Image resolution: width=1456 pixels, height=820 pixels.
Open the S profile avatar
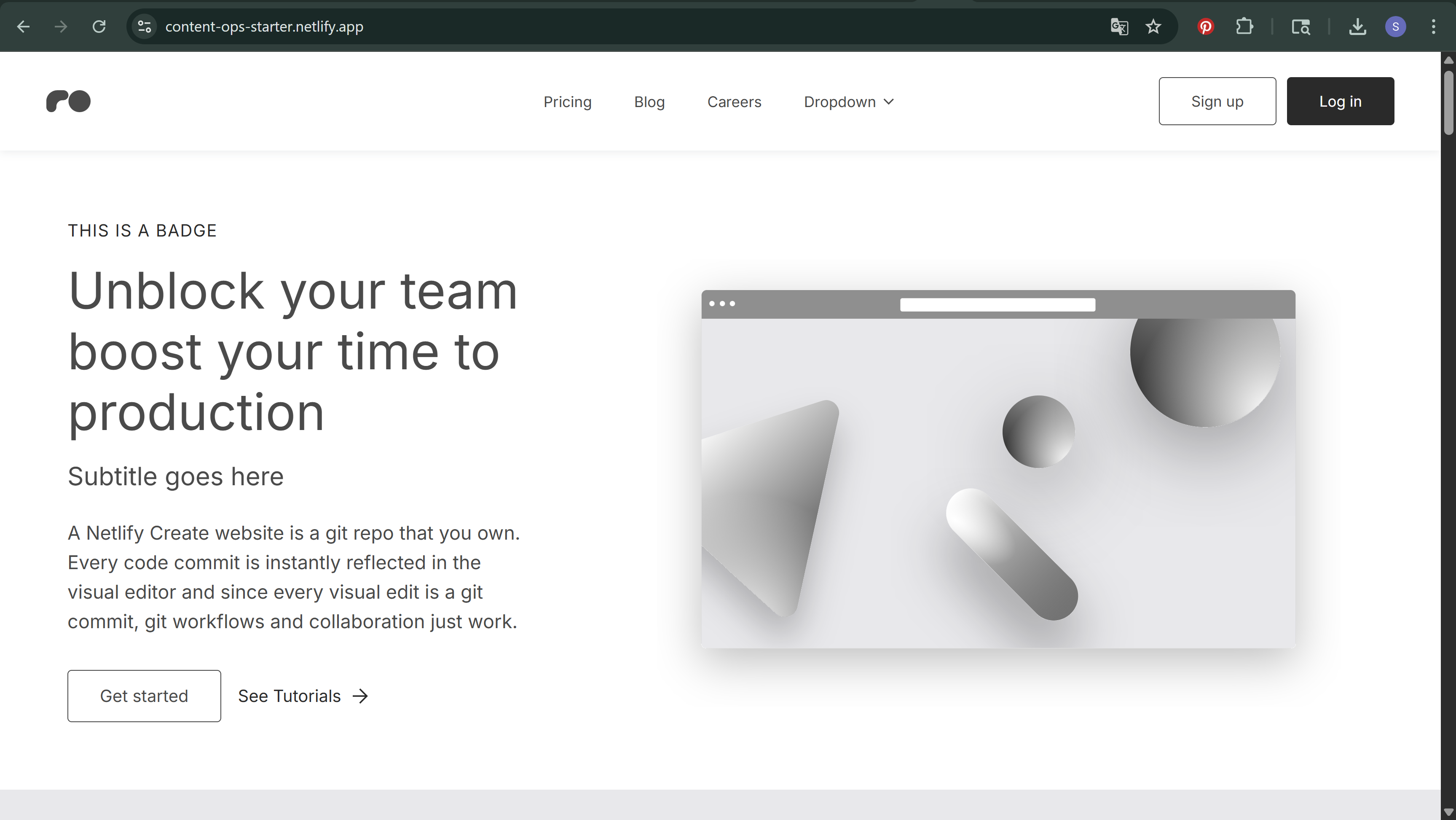(1395, 27)
